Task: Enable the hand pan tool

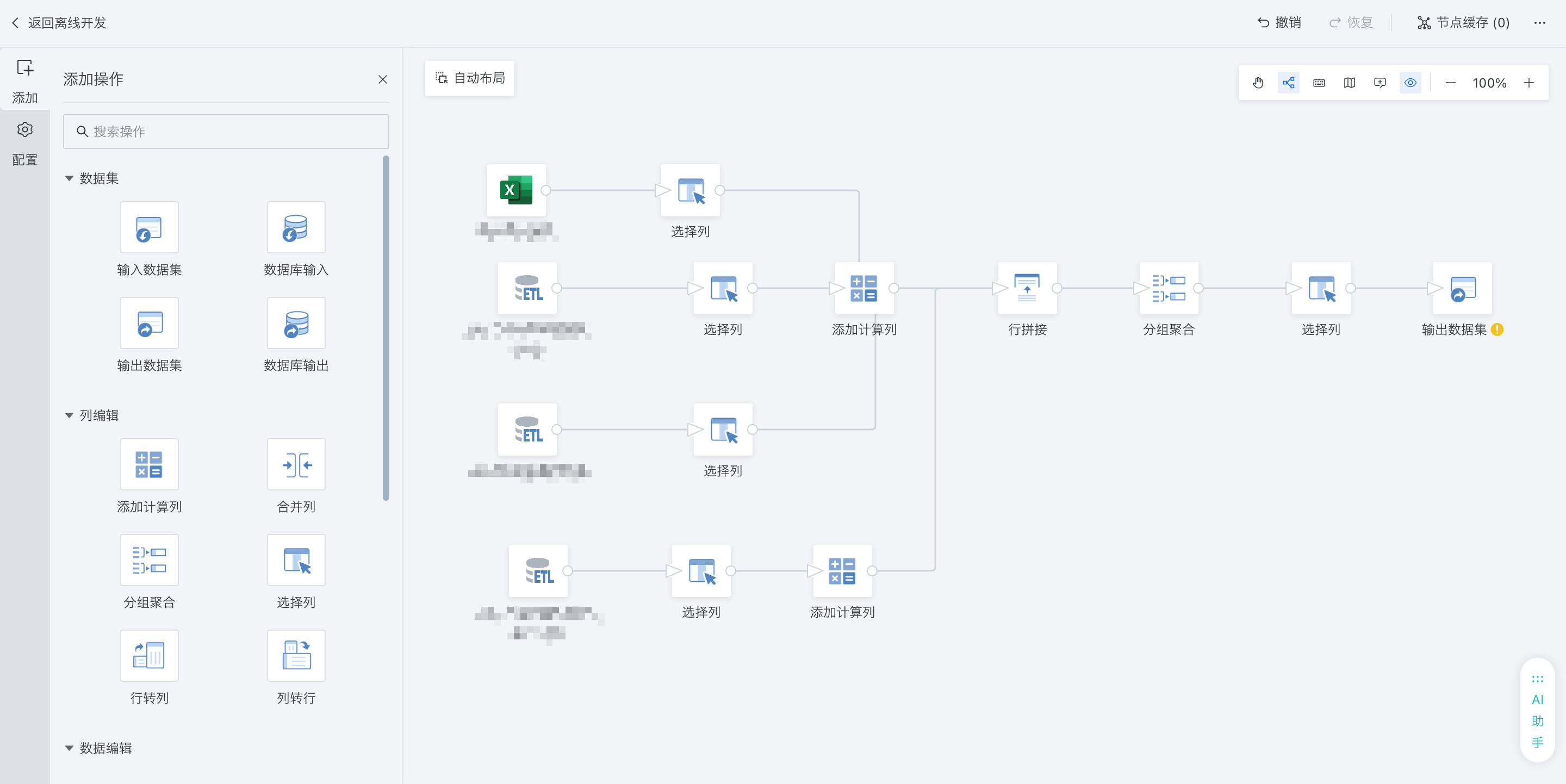Action: click(1258, 83)
